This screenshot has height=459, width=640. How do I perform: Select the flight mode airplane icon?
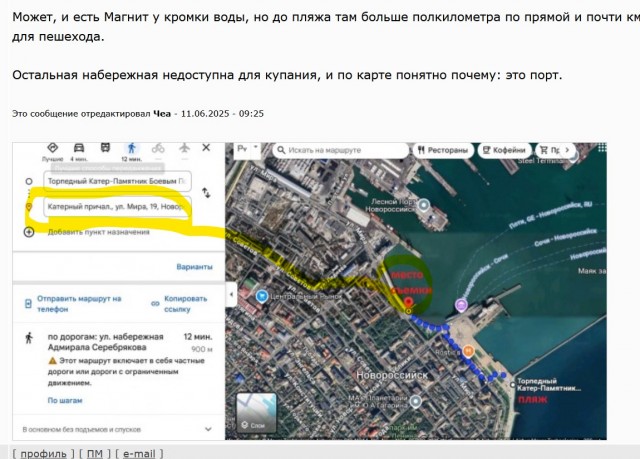coord(184,148)
